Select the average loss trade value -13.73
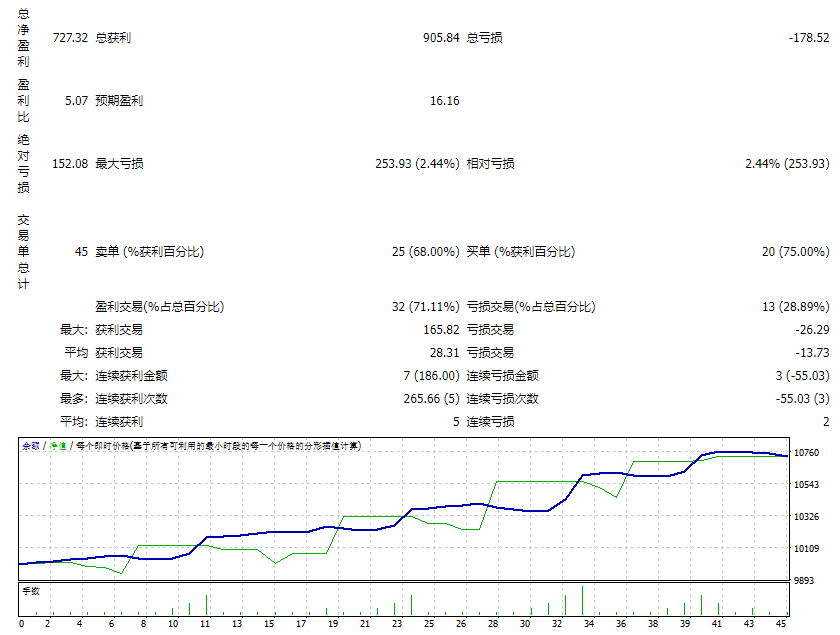The width and height of the screenshot is (840, 635). click(x=811, y=353)
